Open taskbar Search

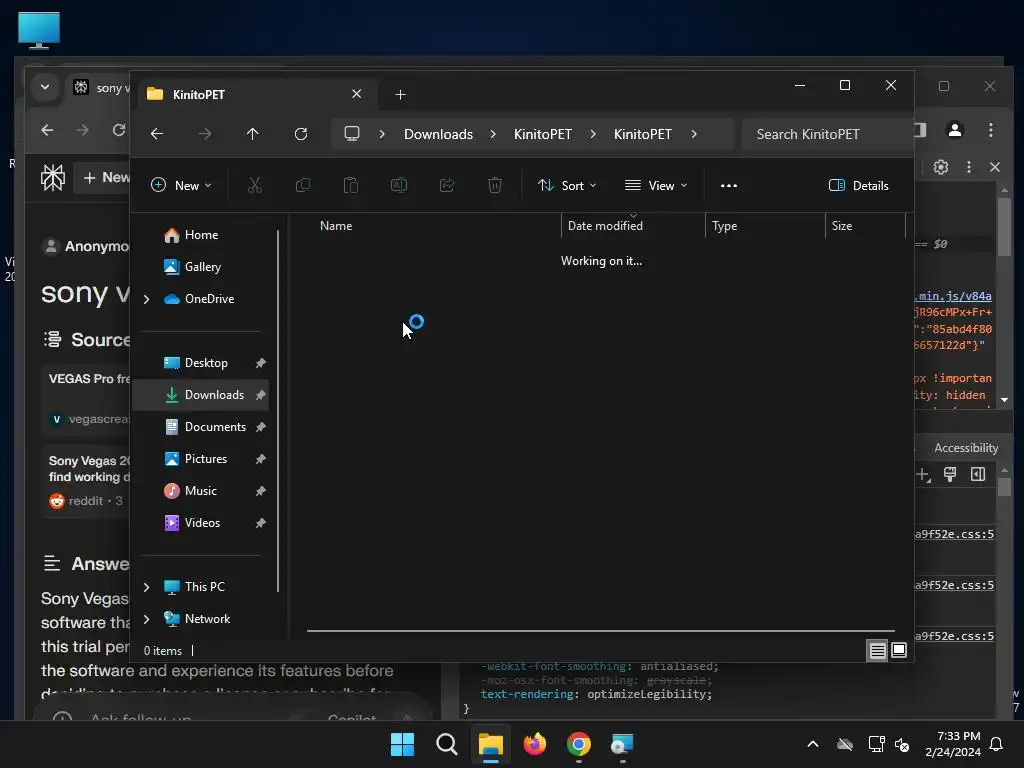[x=447, y=744]
